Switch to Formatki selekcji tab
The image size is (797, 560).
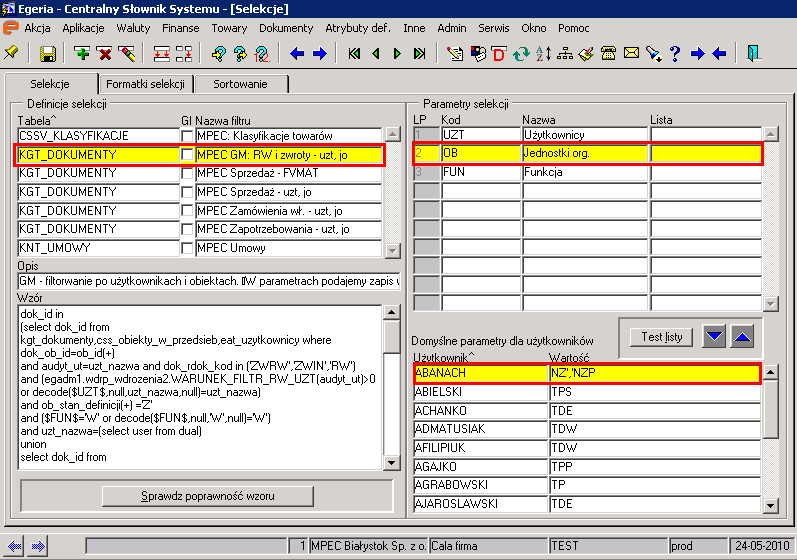click(x=145, y=84)
